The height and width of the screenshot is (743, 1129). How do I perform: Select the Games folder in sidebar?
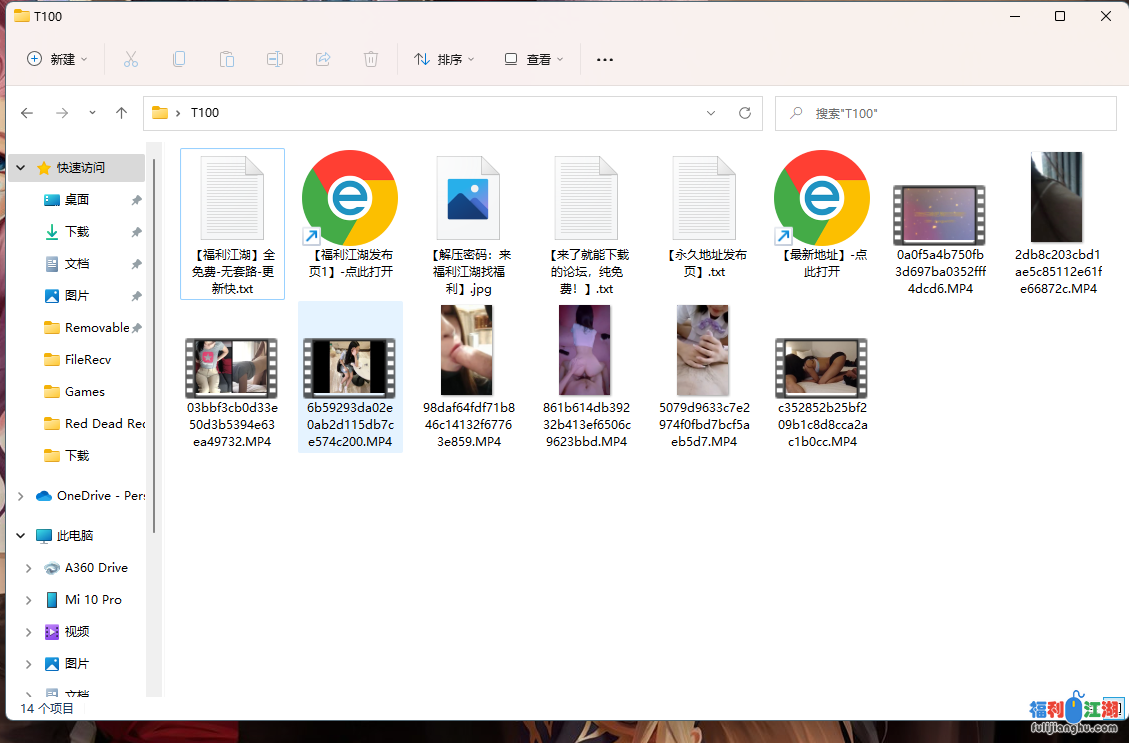pyautogui.click(x=84, y=392)
